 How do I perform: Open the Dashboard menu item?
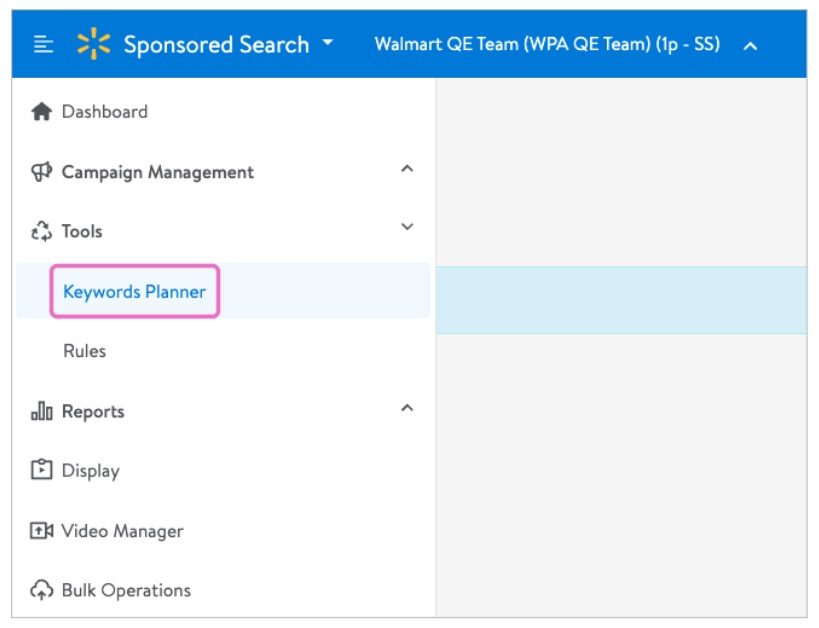point(105,111)
